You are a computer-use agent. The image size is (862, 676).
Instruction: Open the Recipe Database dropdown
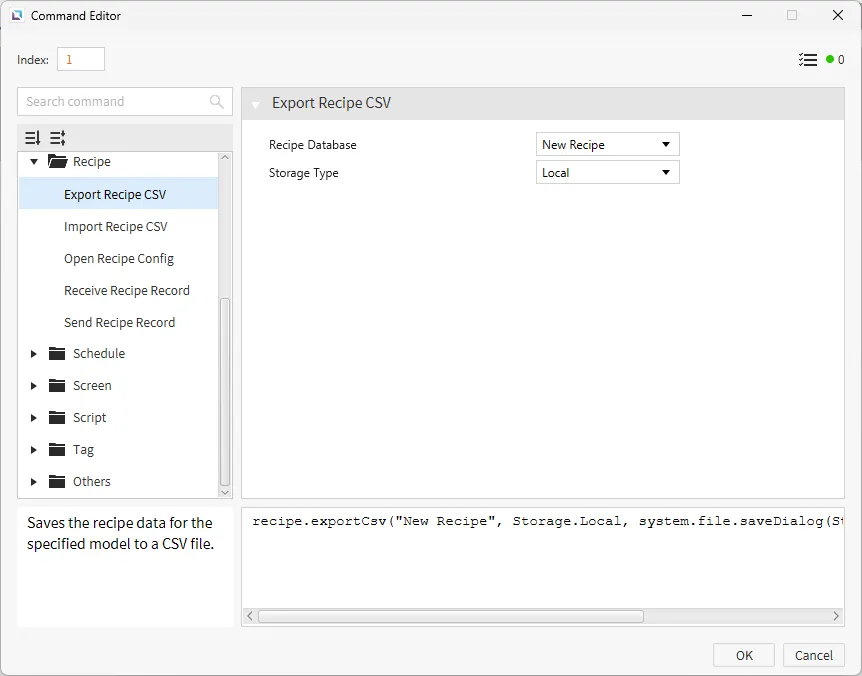tap(607, 145)
